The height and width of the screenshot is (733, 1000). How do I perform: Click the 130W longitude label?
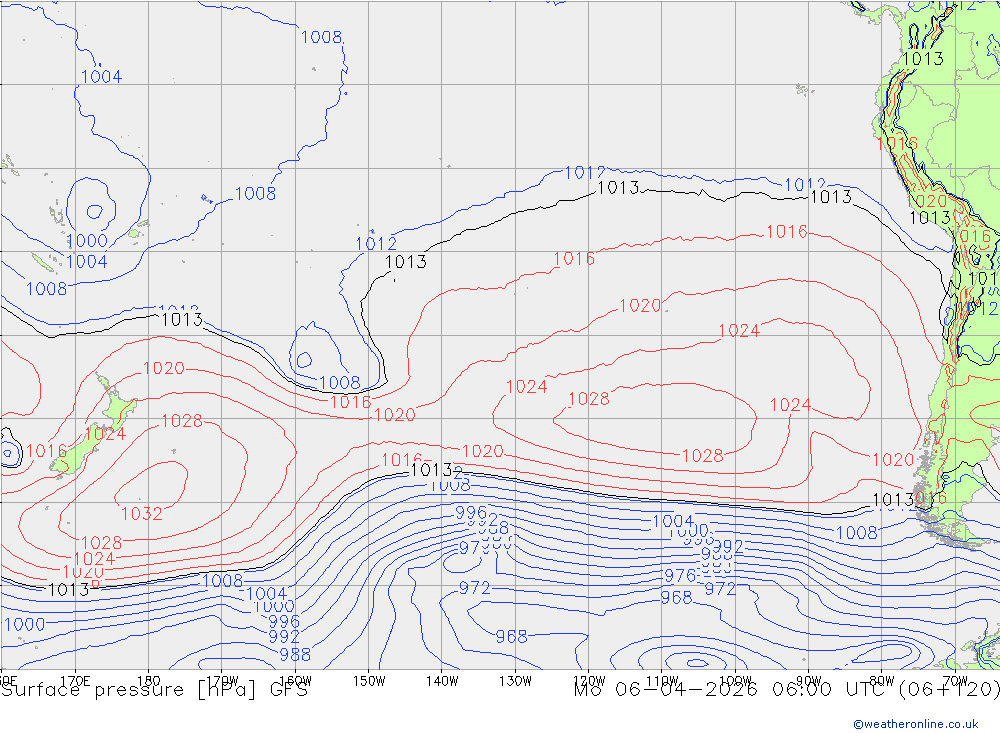[x=515, y=681]
